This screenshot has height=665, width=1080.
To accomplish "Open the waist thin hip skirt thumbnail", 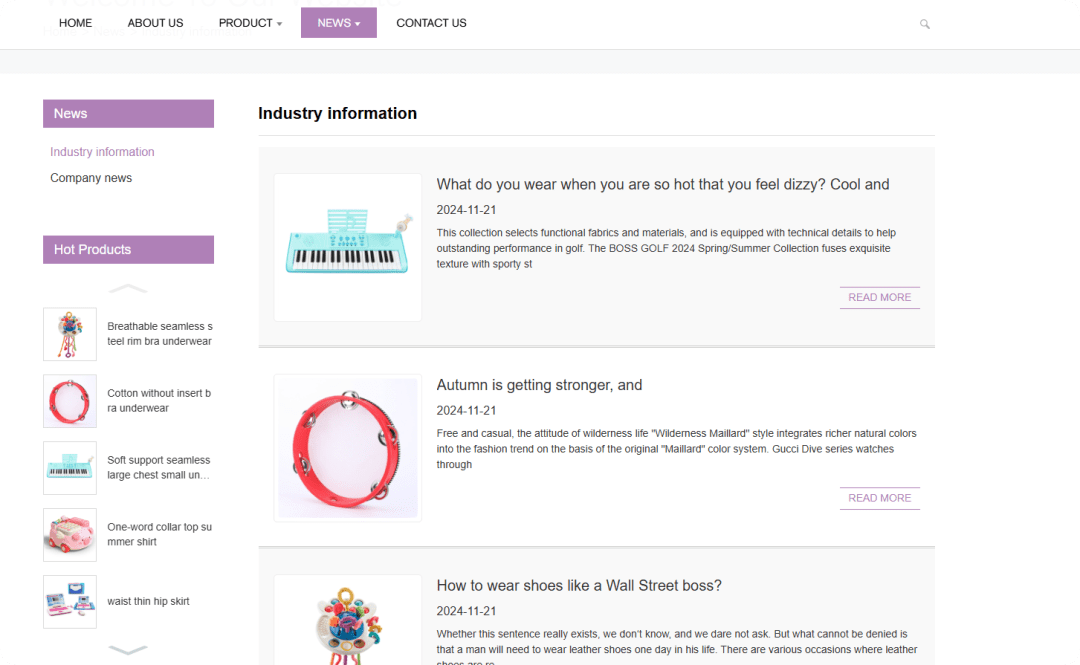I will 70,602.
